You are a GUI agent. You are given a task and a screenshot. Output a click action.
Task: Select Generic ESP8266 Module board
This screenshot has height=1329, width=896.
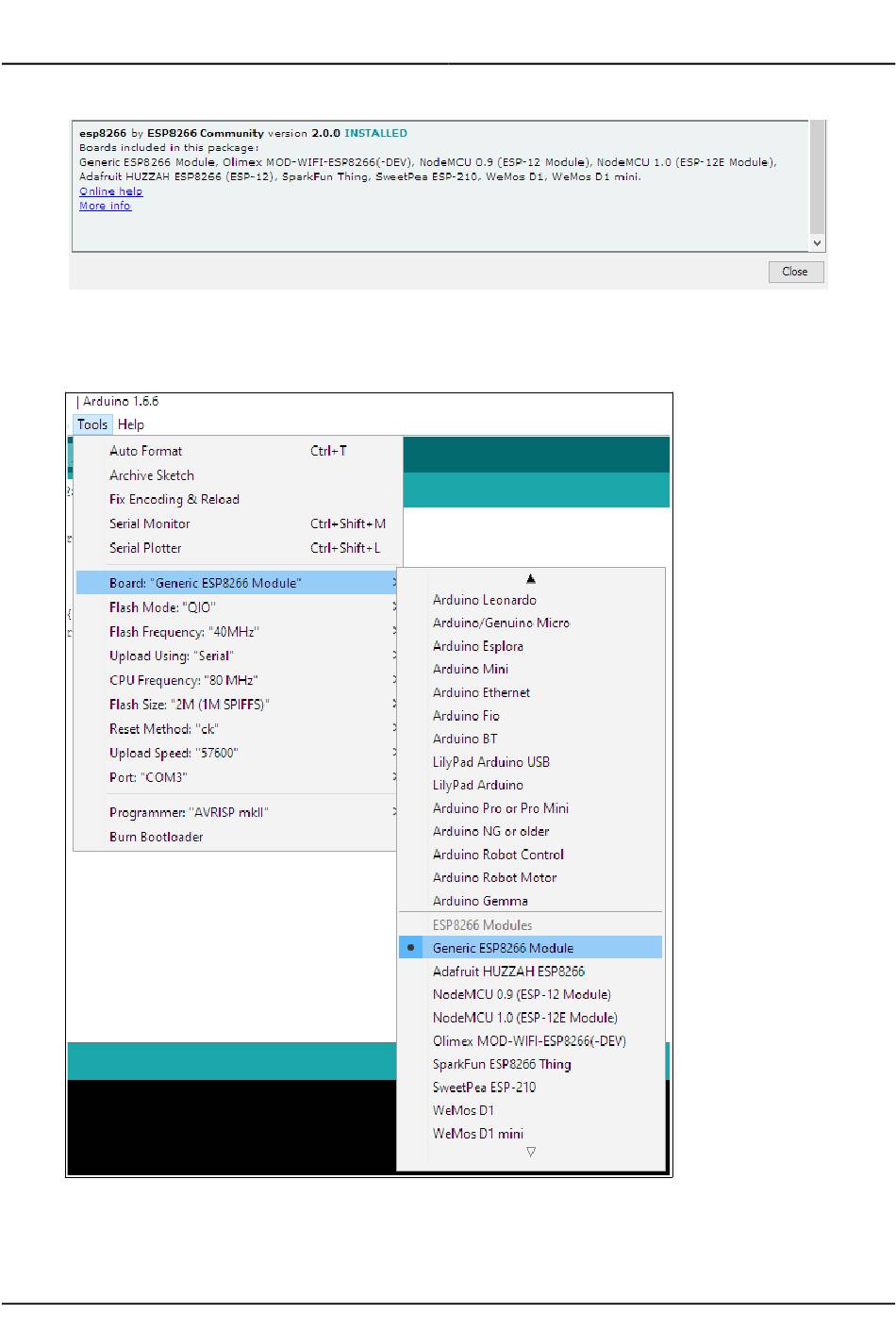531,948
